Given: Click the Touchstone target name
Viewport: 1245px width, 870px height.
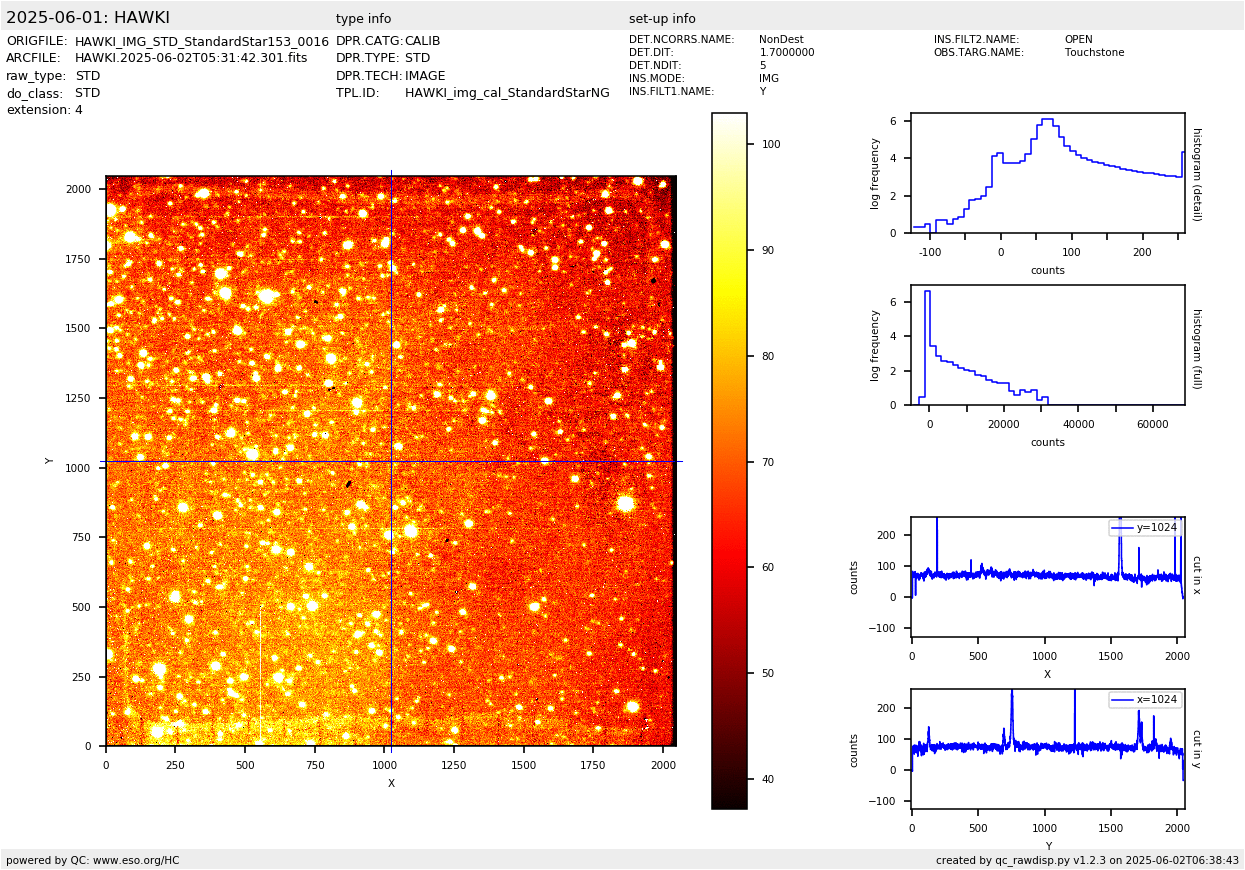Looking at the screenshot, I should coord(1094,53).
